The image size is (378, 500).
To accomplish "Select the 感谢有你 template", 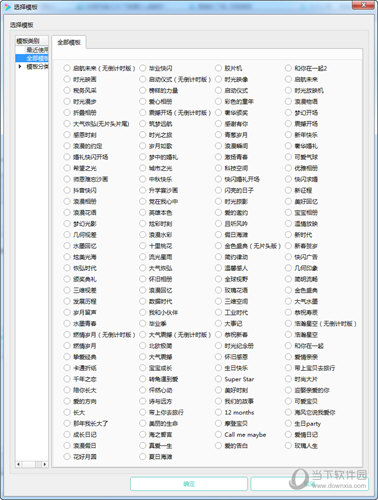I will pyautogui.click(x=218, y=124).
